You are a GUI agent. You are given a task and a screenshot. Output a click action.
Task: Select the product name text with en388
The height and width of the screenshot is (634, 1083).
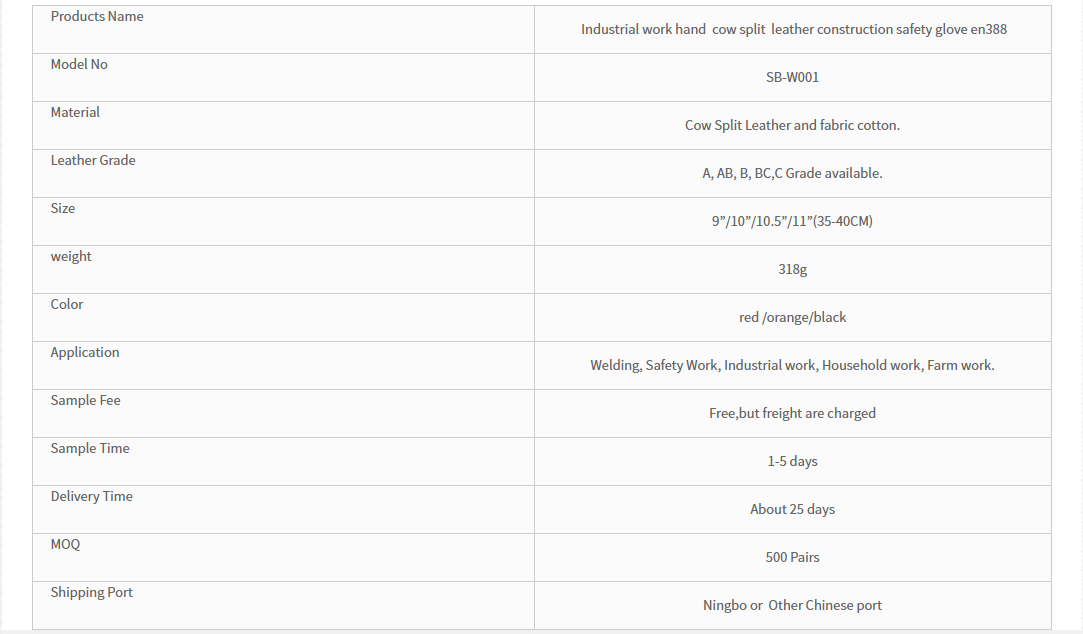click(x=794, y=30)
